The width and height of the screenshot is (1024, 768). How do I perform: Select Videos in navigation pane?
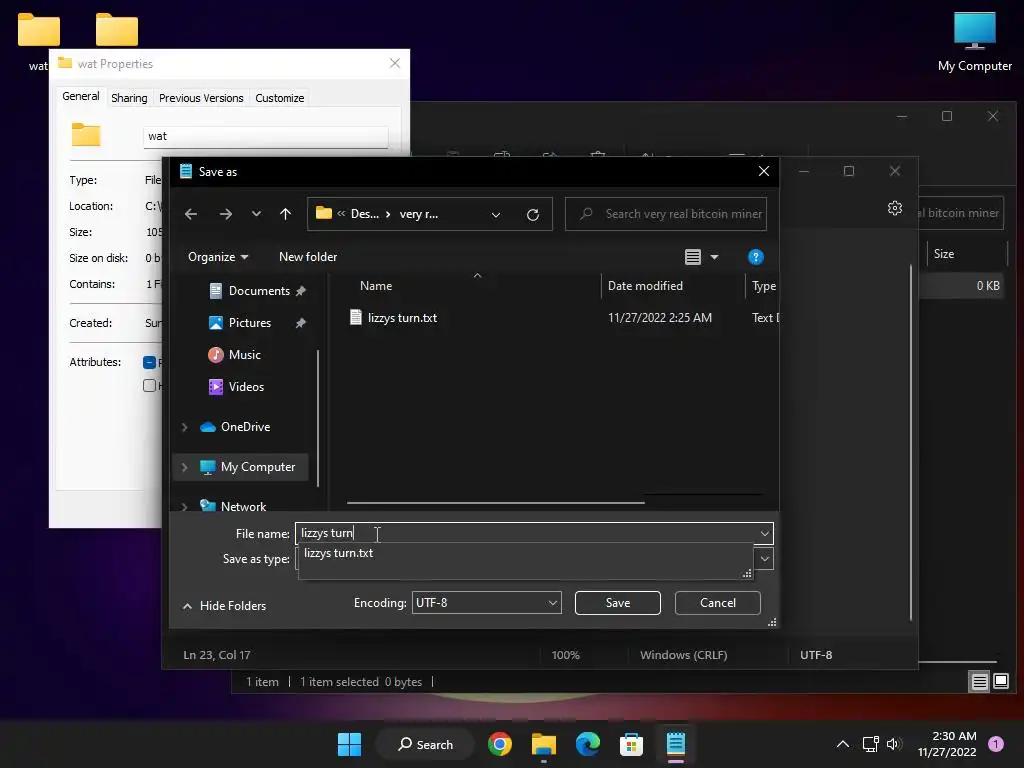(246, 387)
